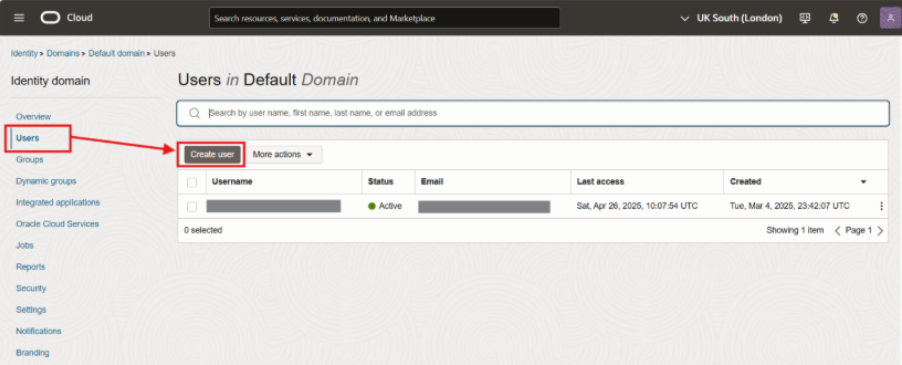
Task: Sort by the Username column header
Action: point(232,182)
